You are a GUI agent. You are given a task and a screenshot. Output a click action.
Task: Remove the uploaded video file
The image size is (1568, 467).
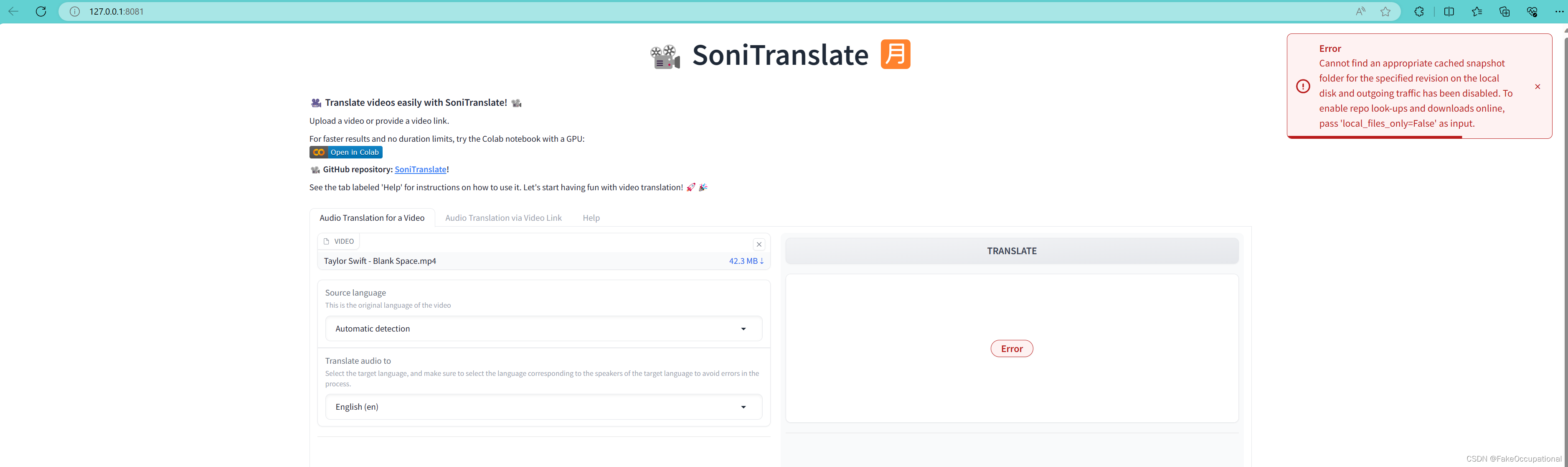759,244
